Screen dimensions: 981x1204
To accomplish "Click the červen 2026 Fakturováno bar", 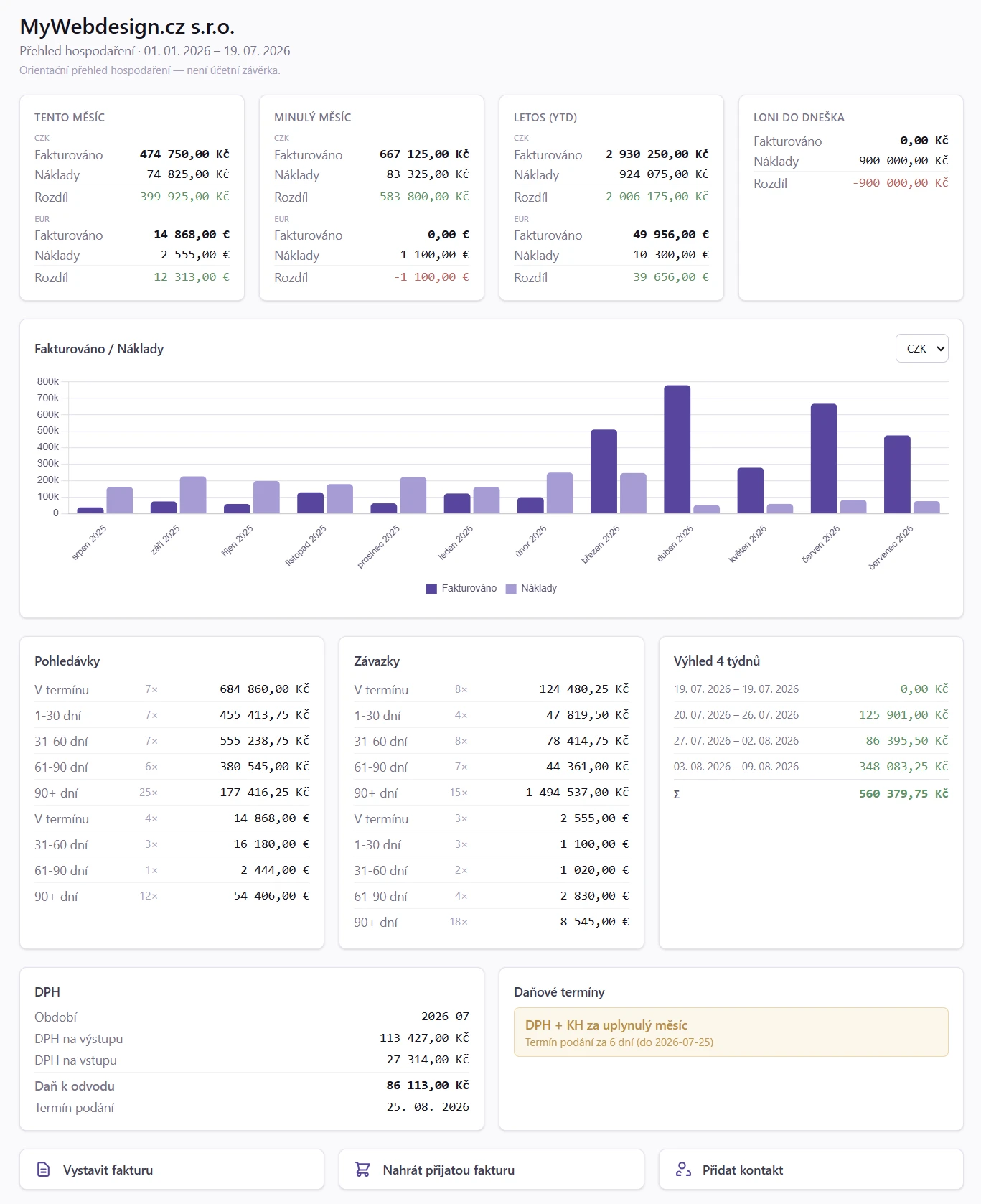I will 824,459.
